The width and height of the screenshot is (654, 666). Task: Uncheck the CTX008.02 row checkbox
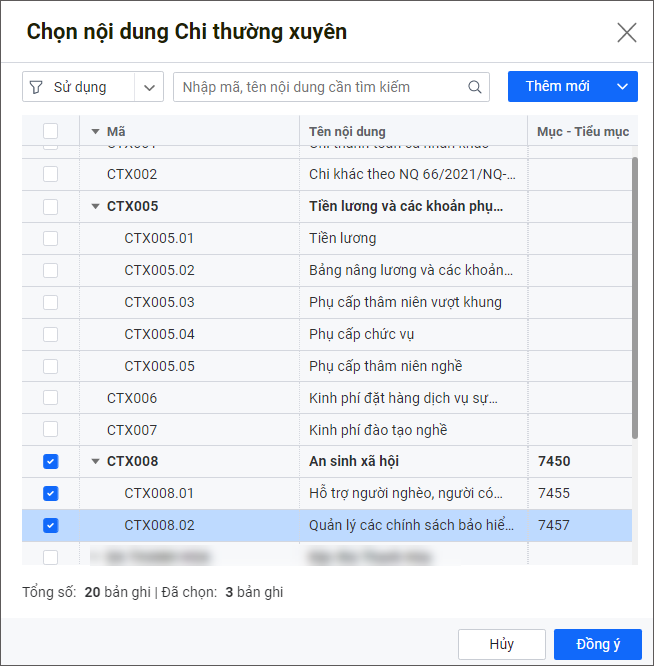[51, 525]
